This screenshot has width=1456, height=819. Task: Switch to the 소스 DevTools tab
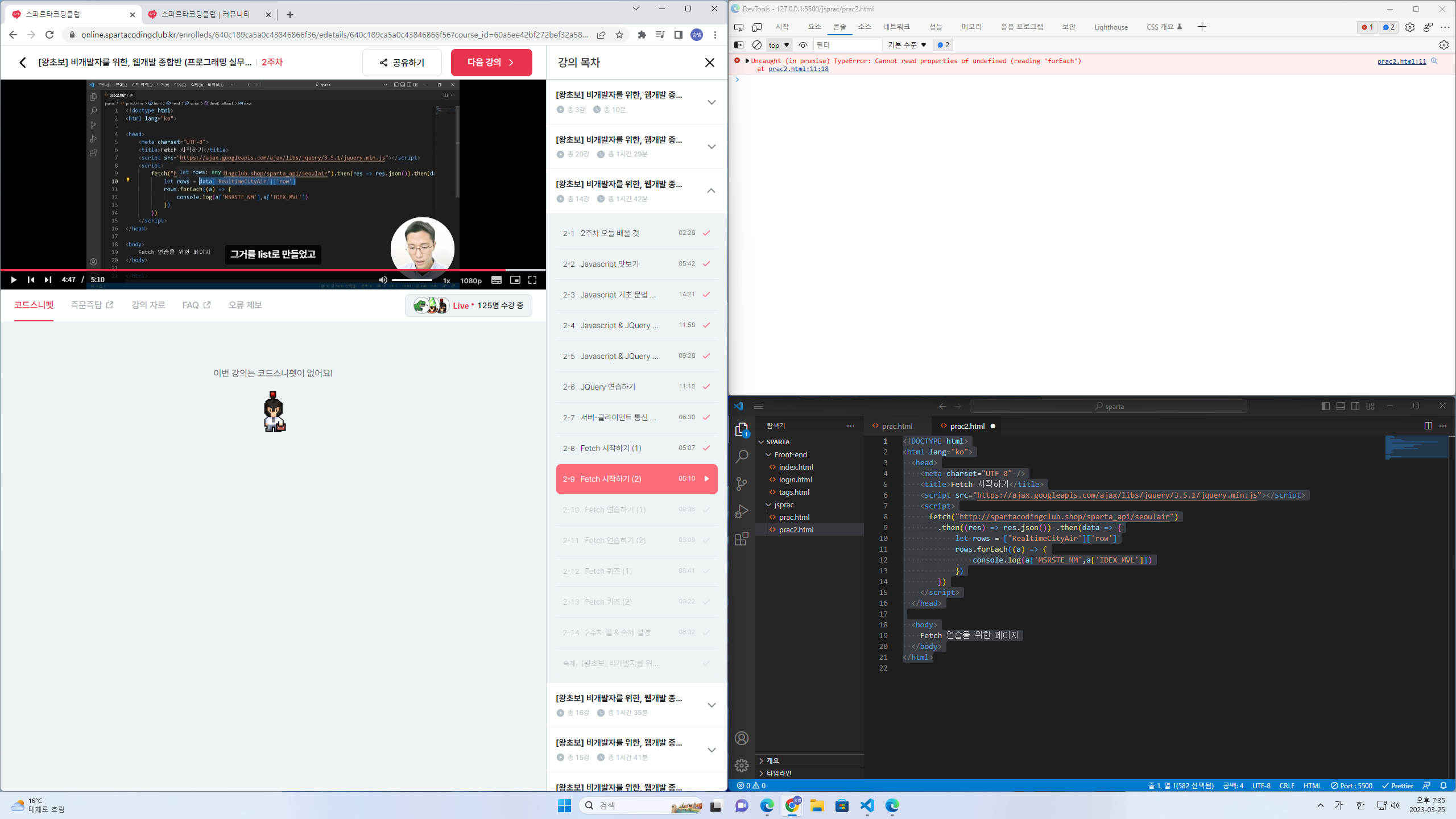[x=864, y=27]
